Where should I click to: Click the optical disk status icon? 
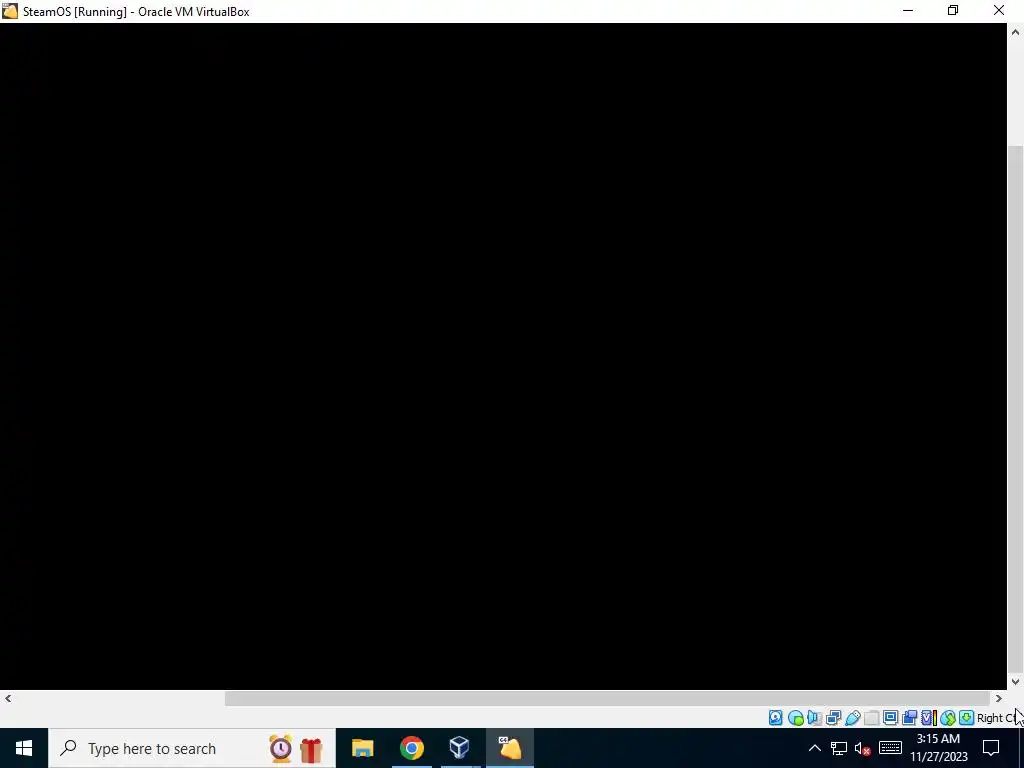pos(795,718)
